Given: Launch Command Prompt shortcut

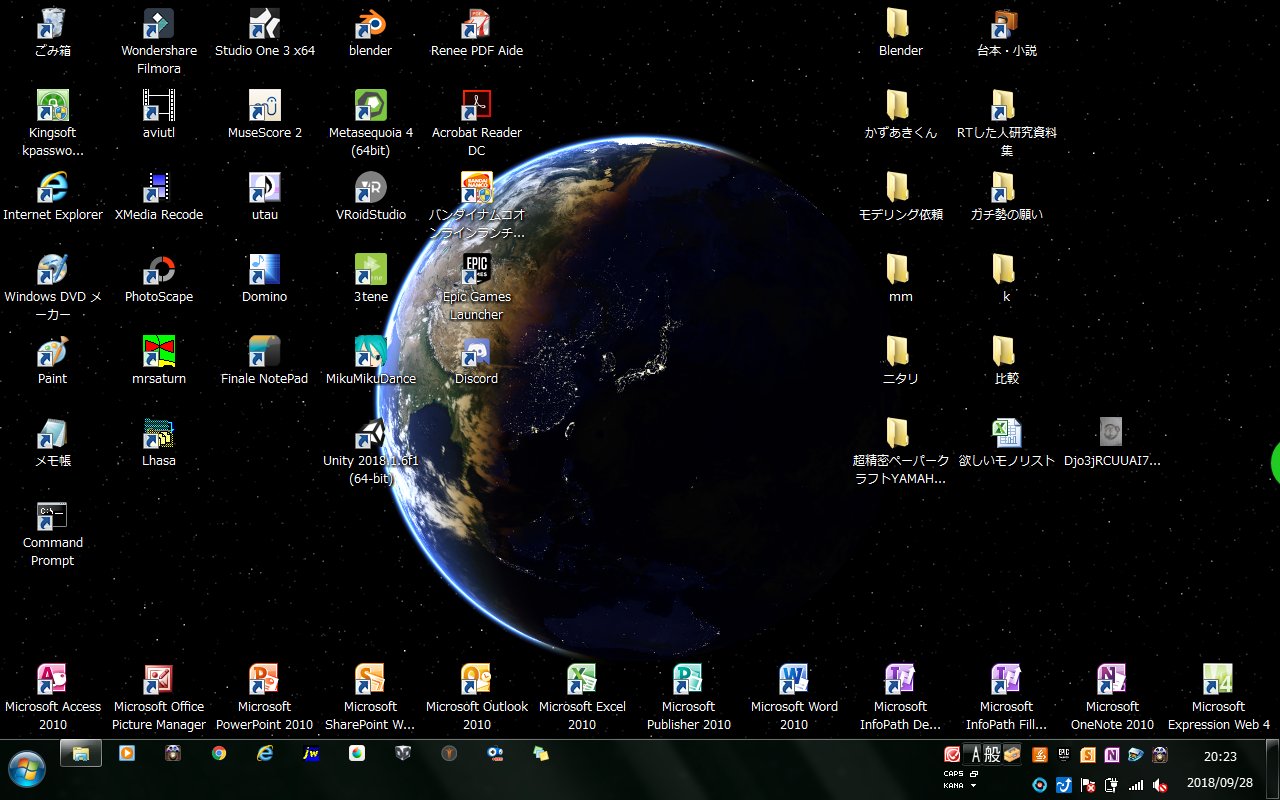Looking at the screenshot, I should [x=52, y=533].
